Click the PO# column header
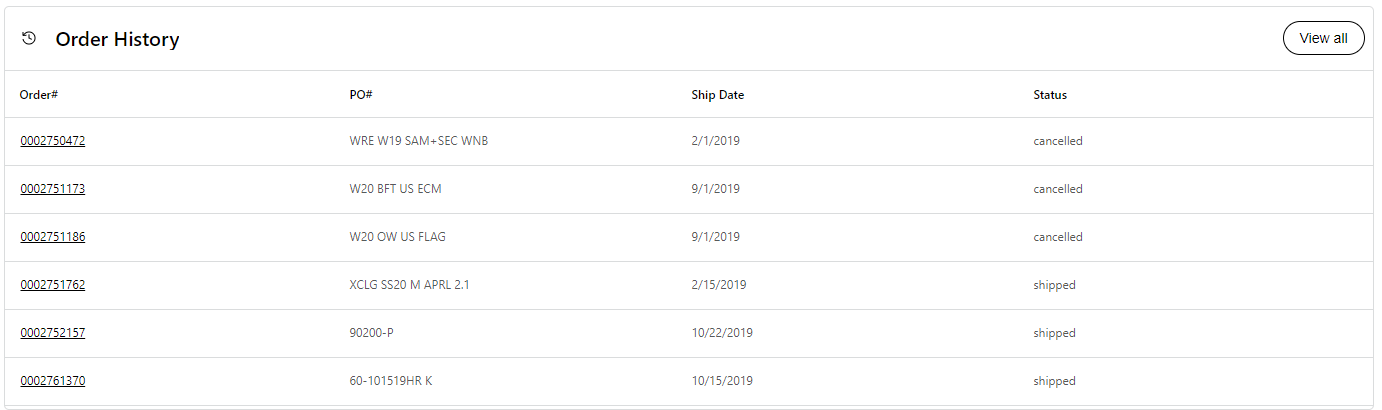Viewport: 1382px width, 410px height. click(361, 95)
